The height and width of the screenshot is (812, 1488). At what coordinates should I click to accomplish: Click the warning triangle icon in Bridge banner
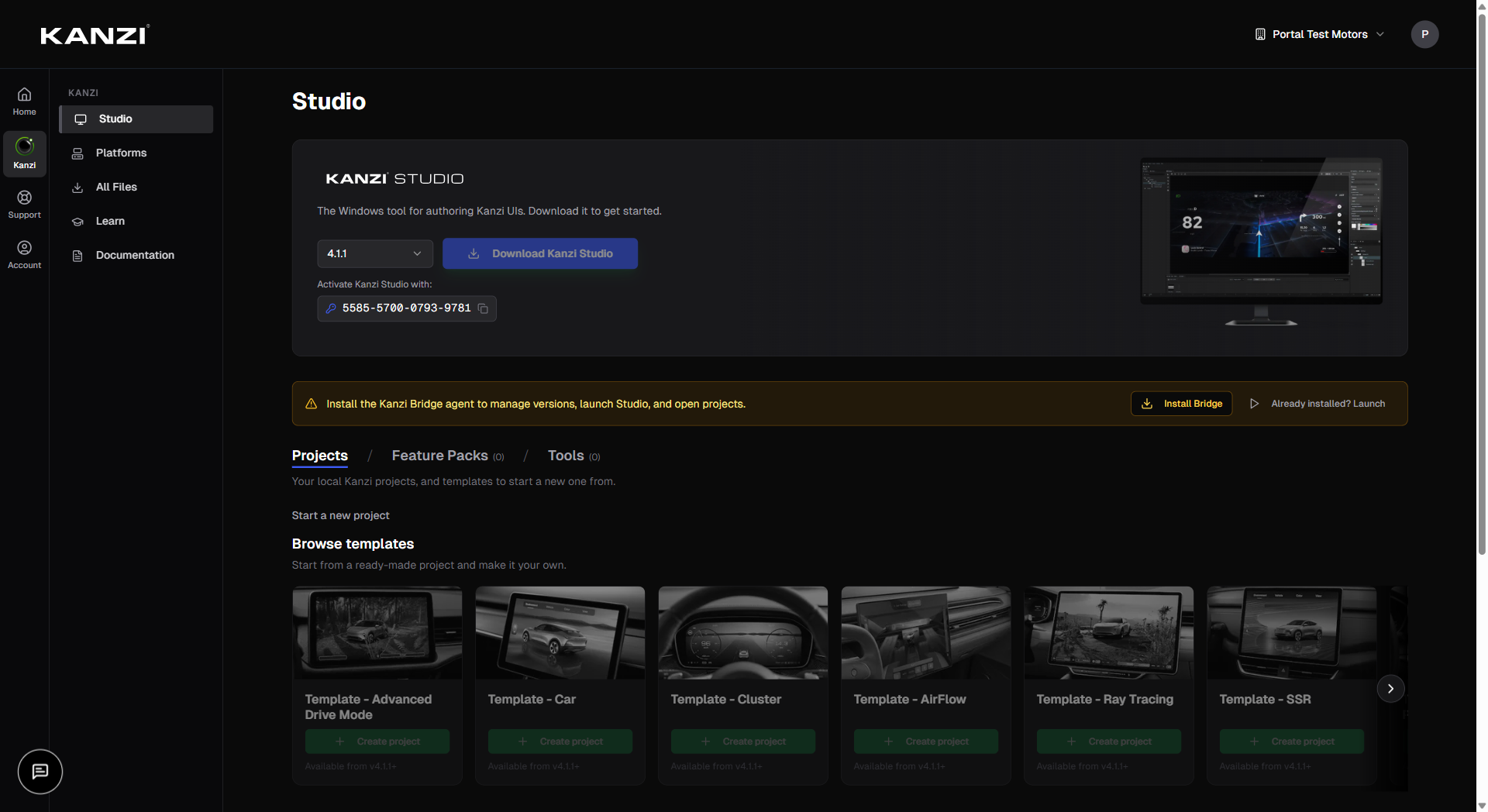[311, 404]
